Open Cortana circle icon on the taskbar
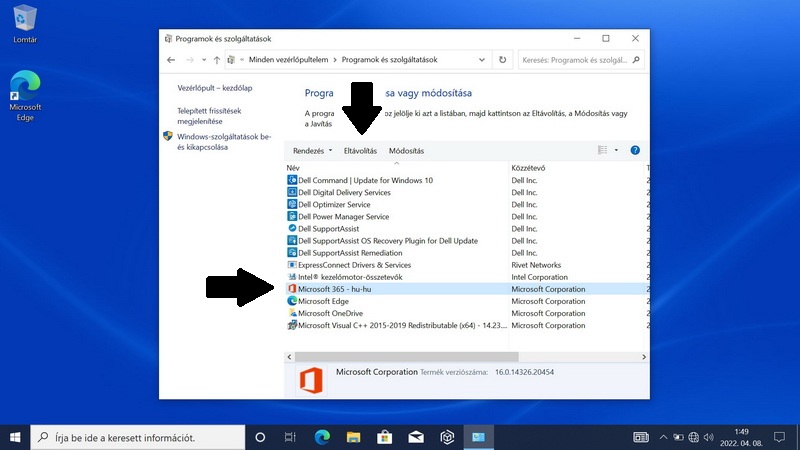800x450 pixels. [x=260, y=437]
